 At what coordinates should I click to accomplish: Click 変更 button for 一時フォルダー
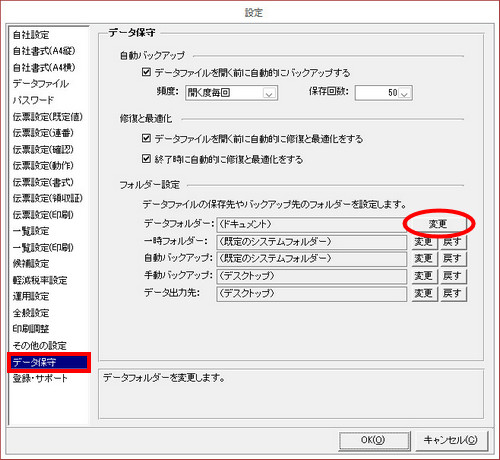[424, 242]
